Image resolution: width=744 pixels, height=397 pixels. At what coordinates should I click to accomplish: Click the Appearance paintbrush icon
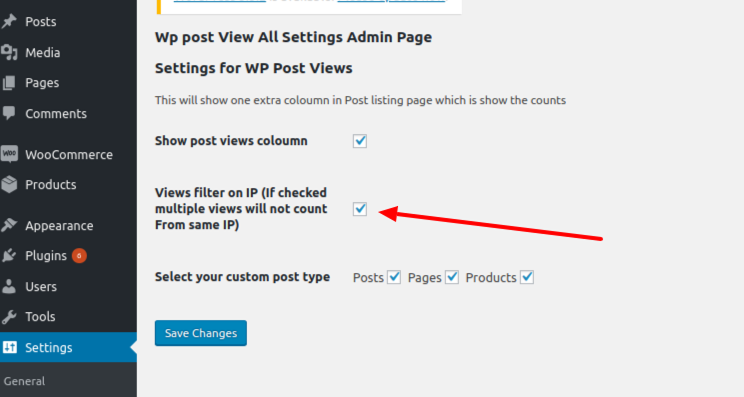pos(9,225)
